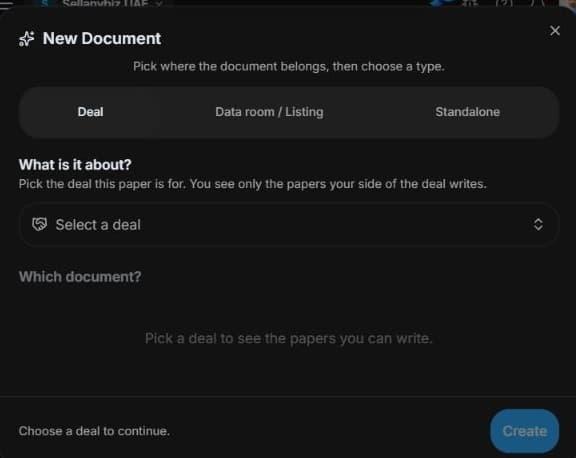Open the Select a deal dropdown

point(289,224)
